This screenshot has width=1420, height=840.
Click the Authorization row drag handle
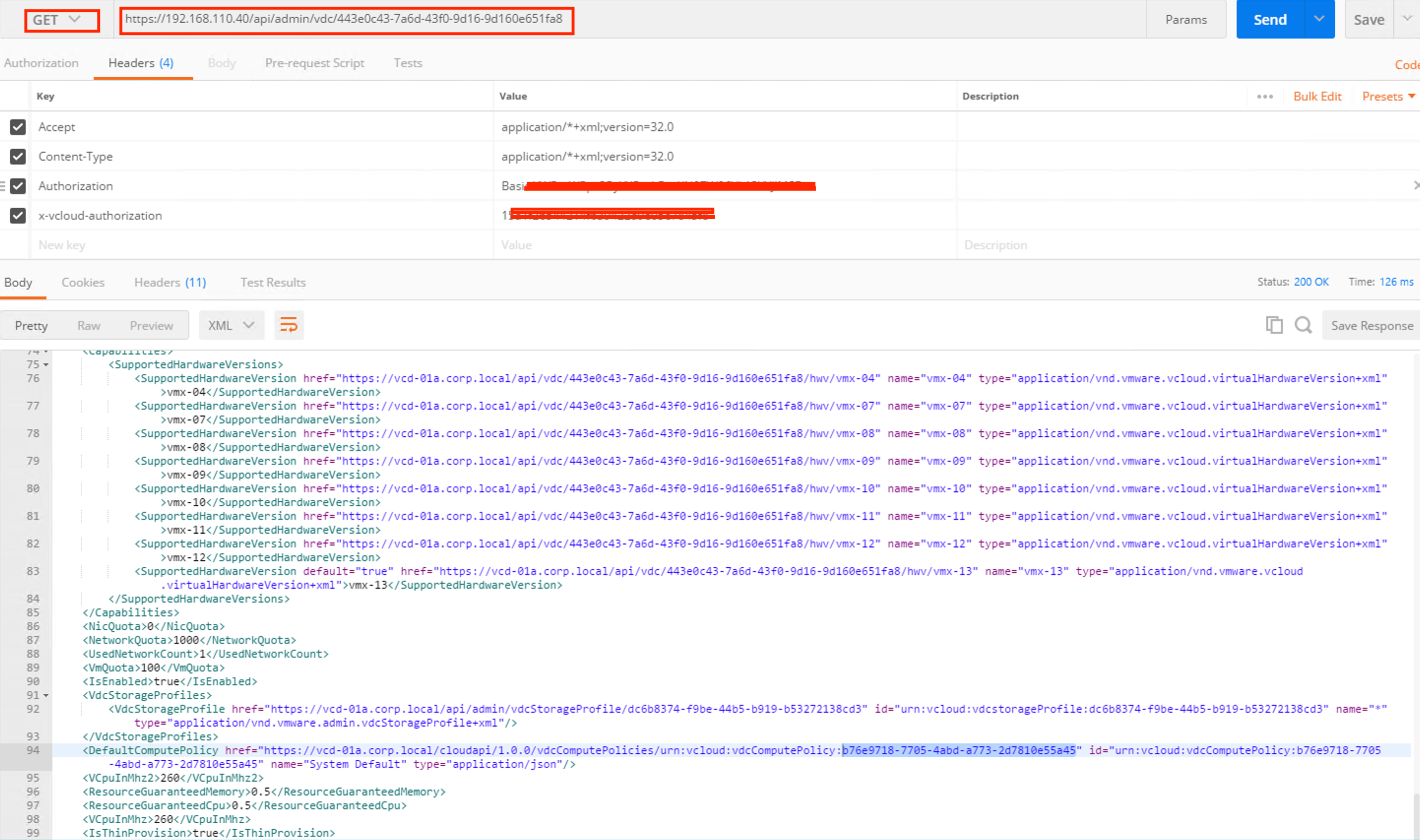(3, 186)
